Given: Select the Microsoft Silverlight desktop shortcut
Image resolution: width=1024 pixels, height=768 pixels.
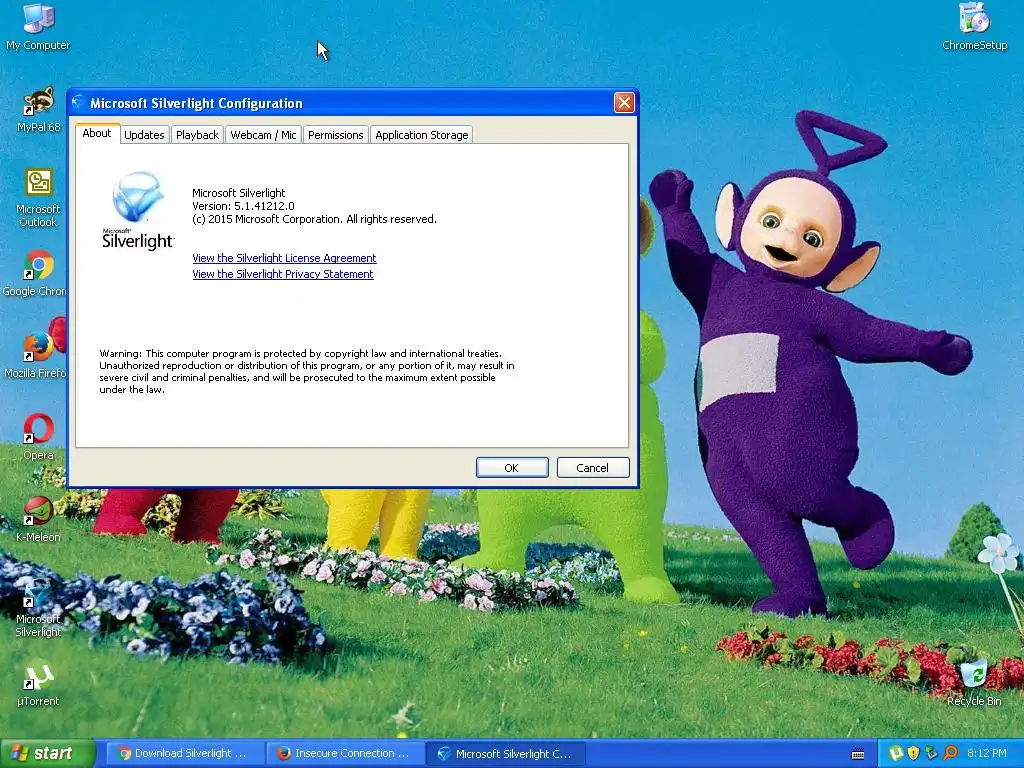Looking at the screenshot, I should pos(38,609).
